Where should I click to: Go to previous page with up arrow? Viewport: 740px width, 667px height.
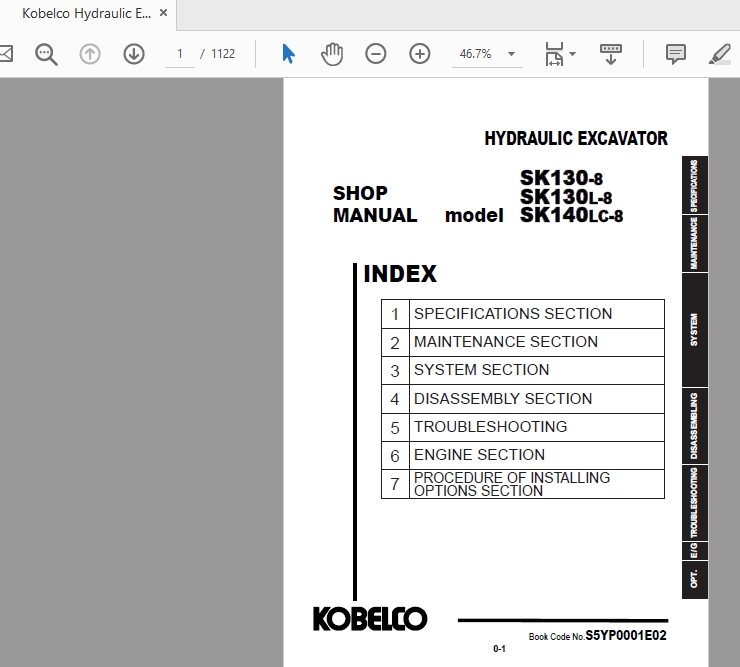tap(90, 54)
